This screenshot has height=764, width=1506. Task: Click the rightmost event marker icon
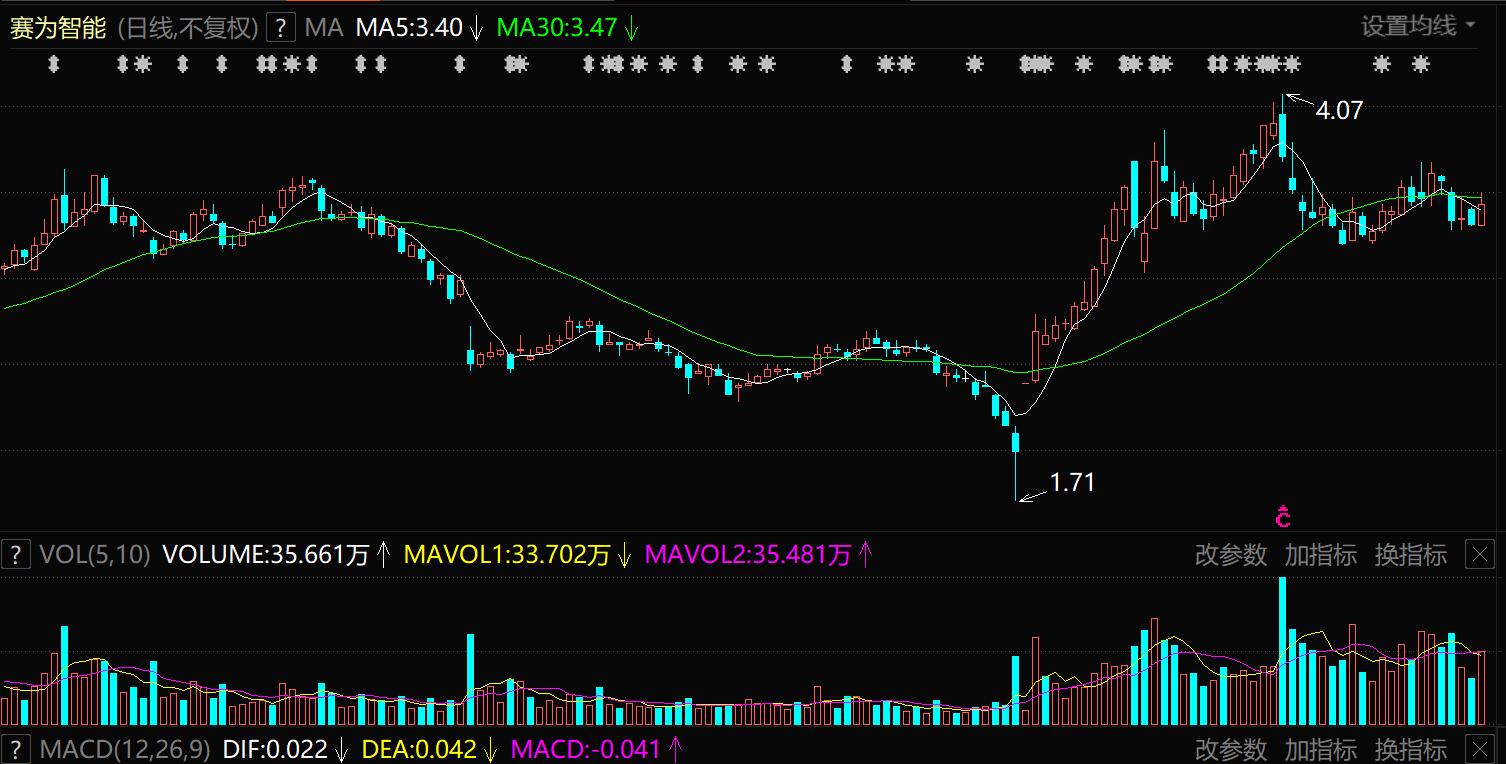1420,65
